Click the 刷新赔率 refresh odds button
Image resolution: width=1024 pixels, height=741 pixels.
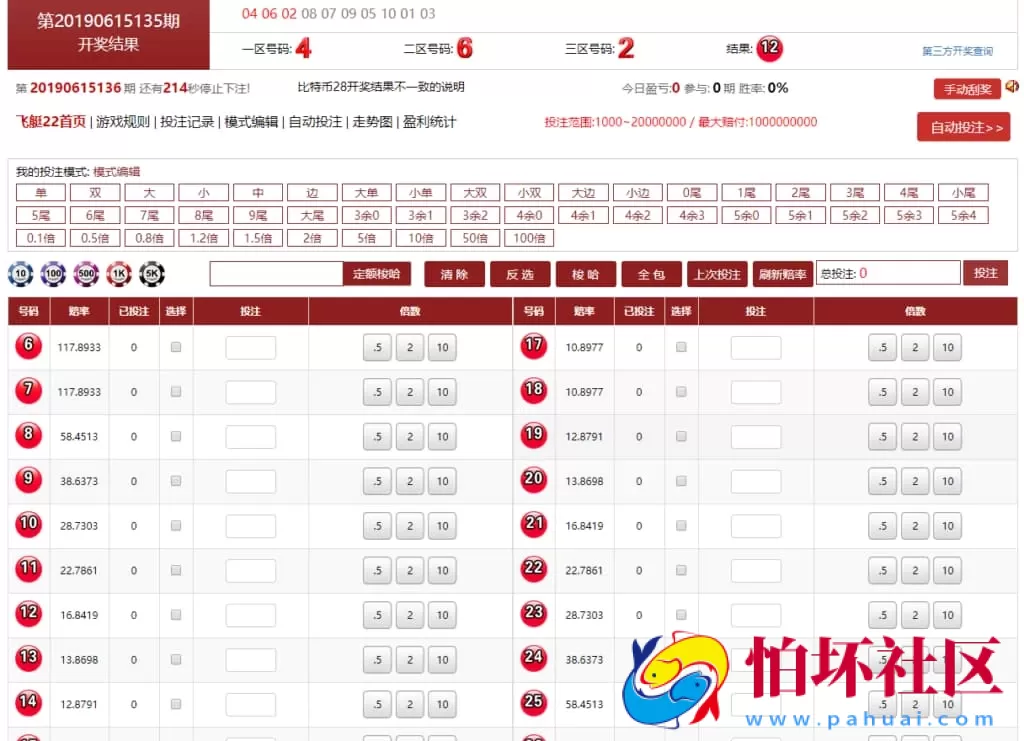[782, 273]
